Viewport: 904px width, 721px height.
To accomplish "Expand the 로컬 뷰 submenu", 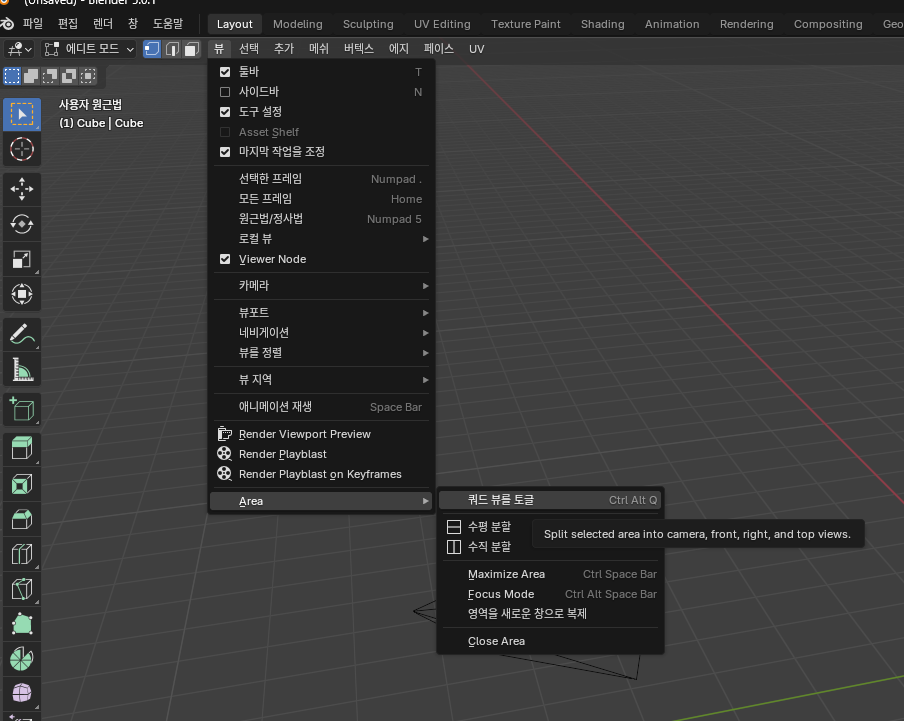I will (x=321, y=239).
